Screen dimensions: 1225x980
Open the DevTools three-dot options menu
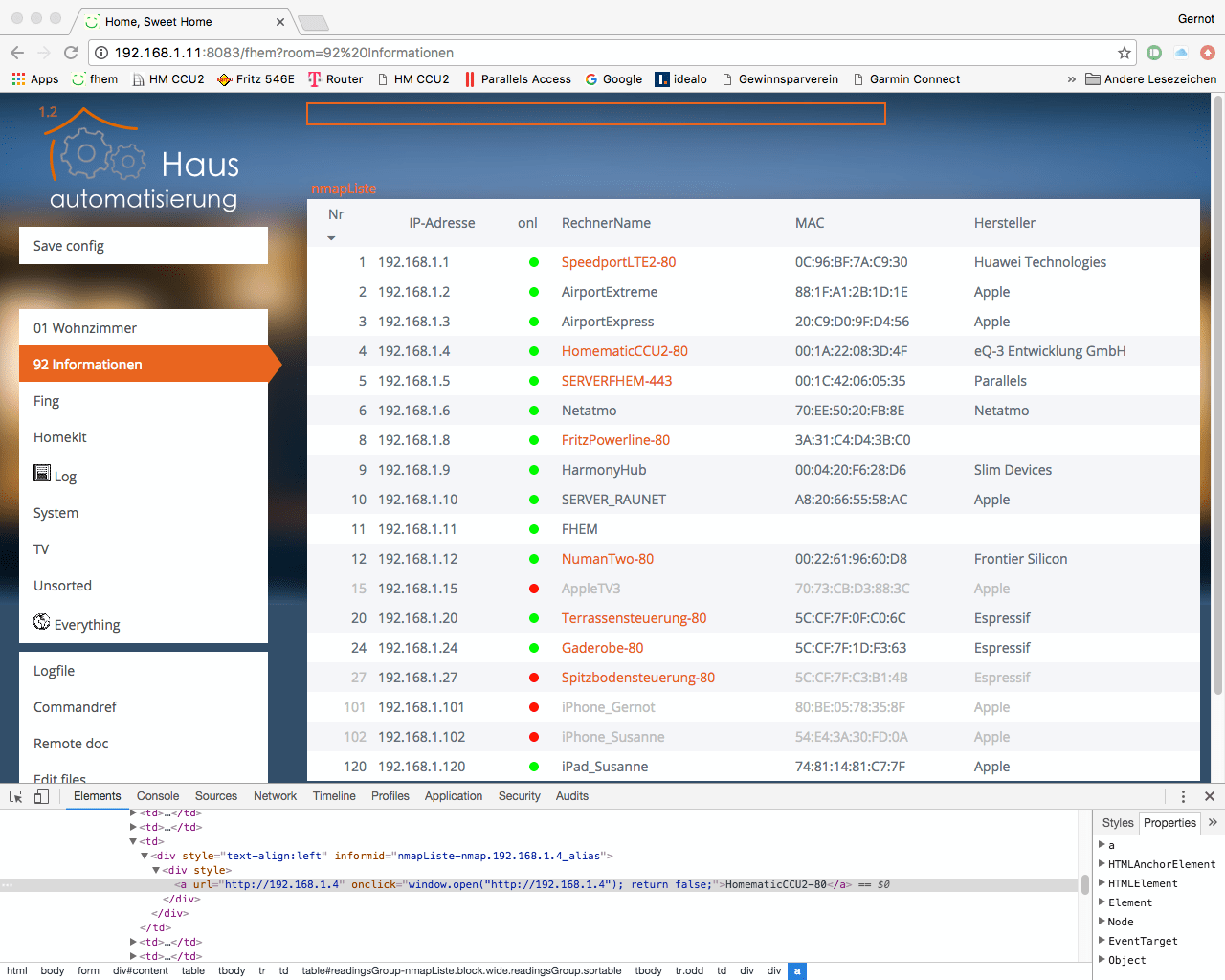pos(1183,796)
